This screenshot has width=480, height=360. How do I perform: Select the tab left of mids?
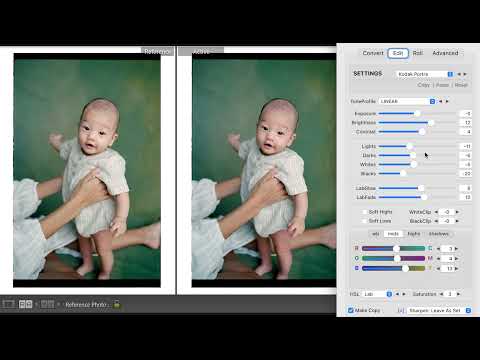376,234
